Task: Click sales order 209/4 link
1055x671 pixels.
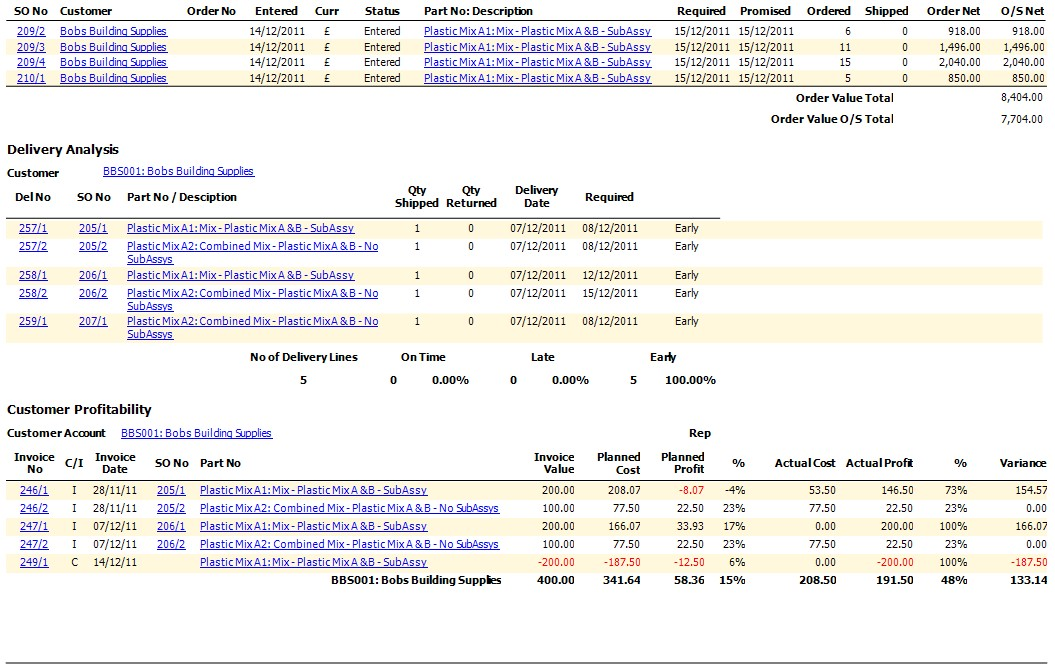Action: click(31, 62)
